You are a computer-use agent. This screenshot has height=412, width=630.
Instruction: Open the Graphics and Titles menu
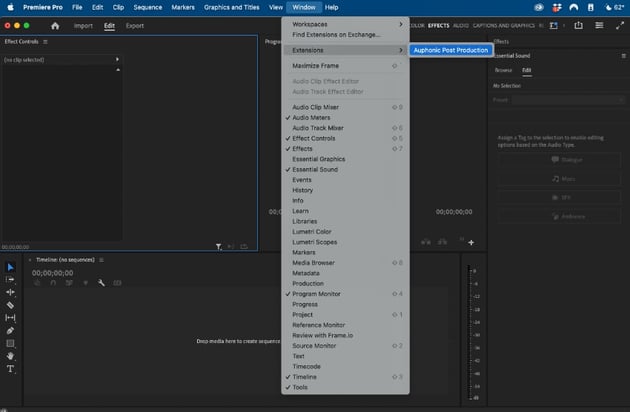(231, 7)
